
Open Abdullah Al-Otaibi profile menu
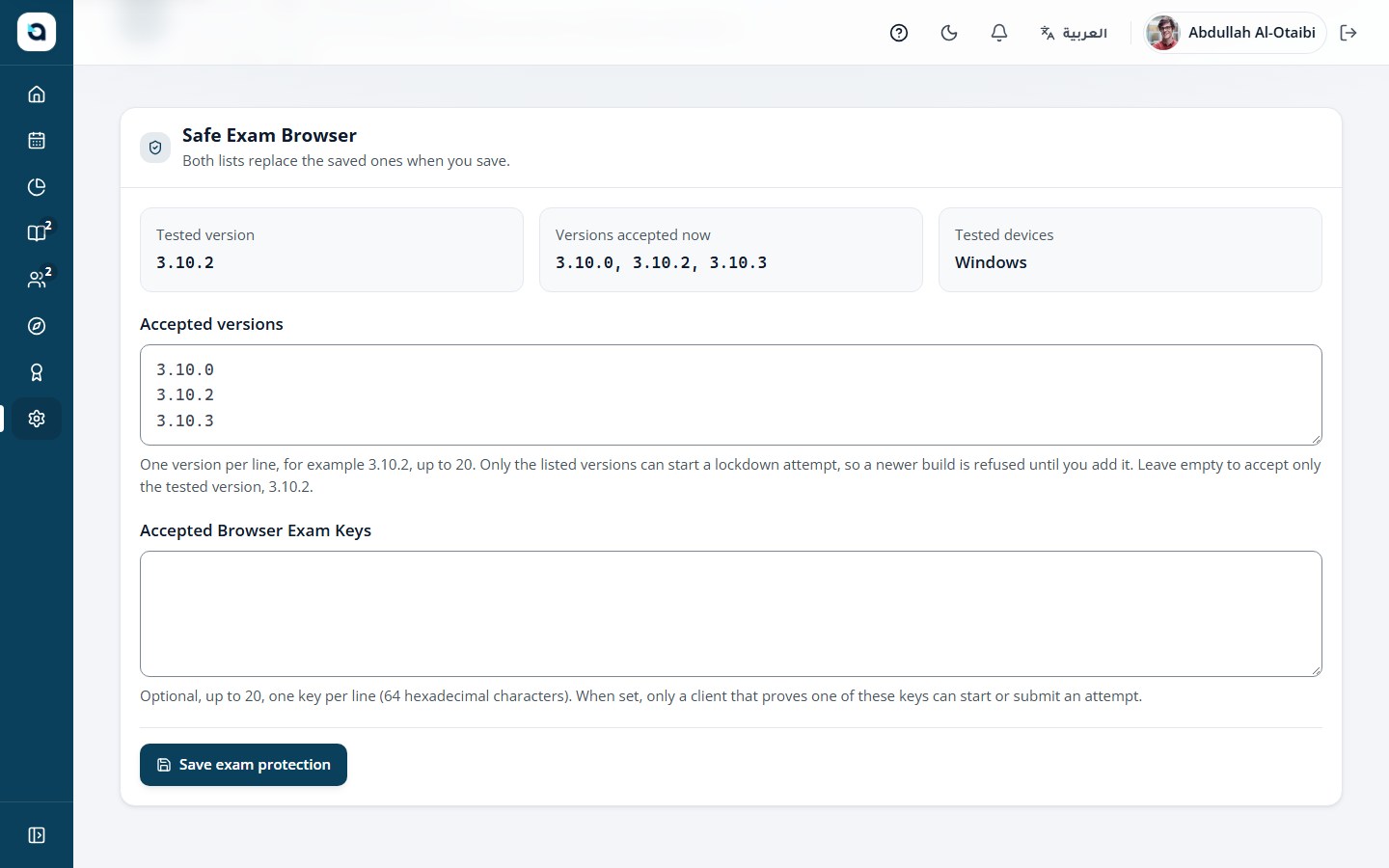point(1235,33)
